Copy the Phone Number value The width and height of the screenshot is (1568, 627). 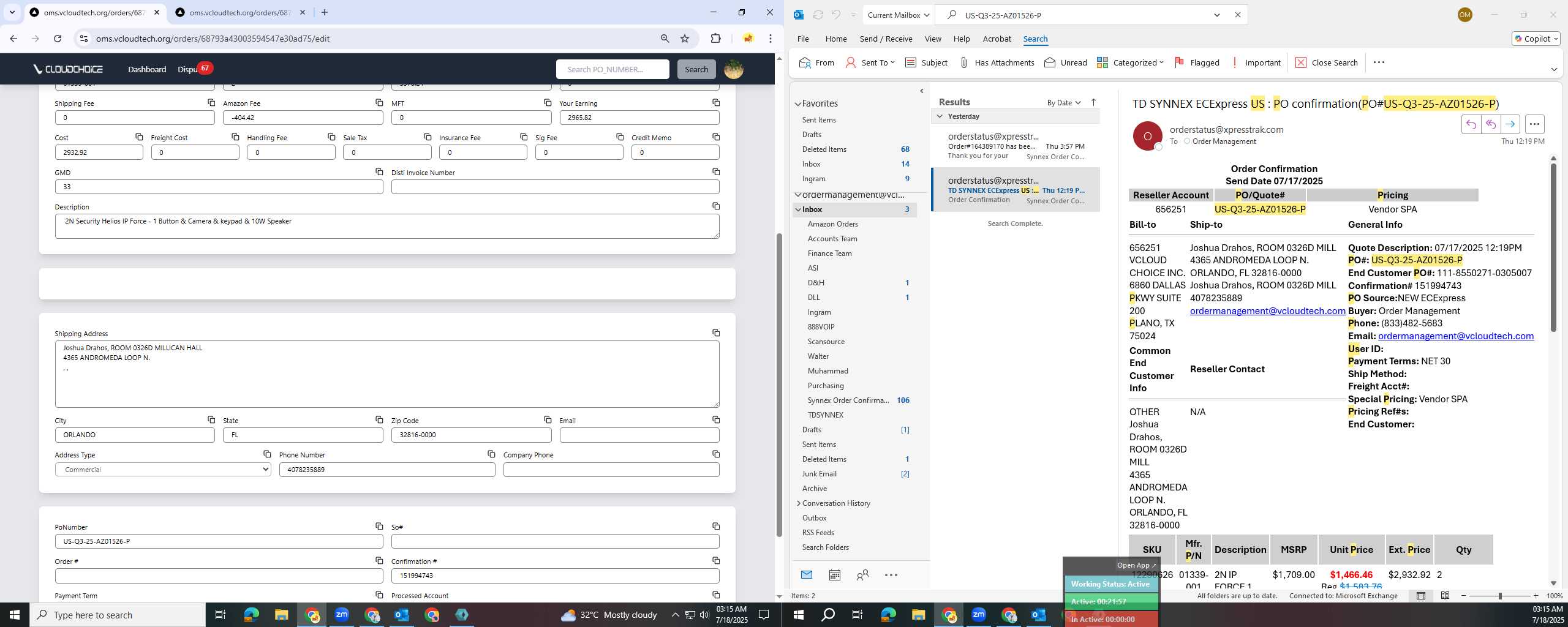coord(491,454)
